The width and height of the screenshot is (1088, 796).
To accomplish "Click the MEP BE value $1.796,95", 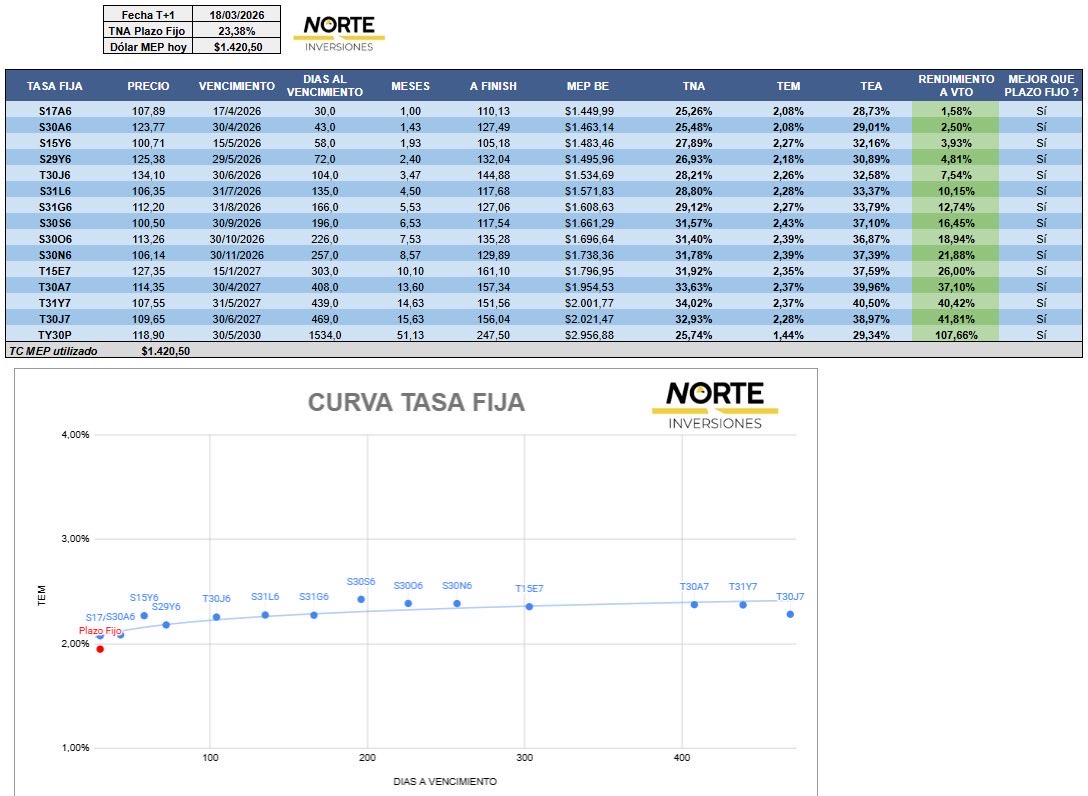I will point(588,271).
